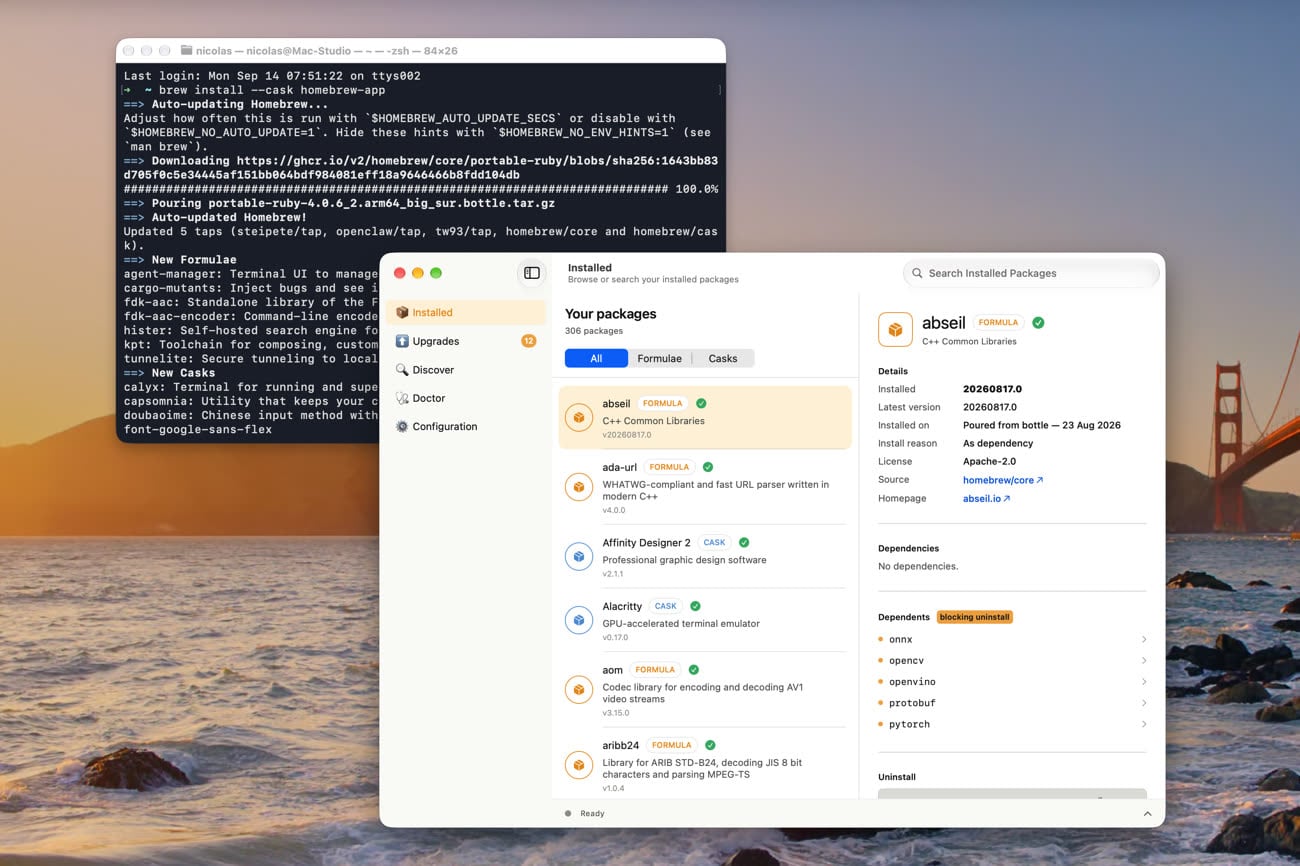Viewport: 1300px width, 866px height.
Task: Click the Ready status dot
Action: [x=568, y=813]
